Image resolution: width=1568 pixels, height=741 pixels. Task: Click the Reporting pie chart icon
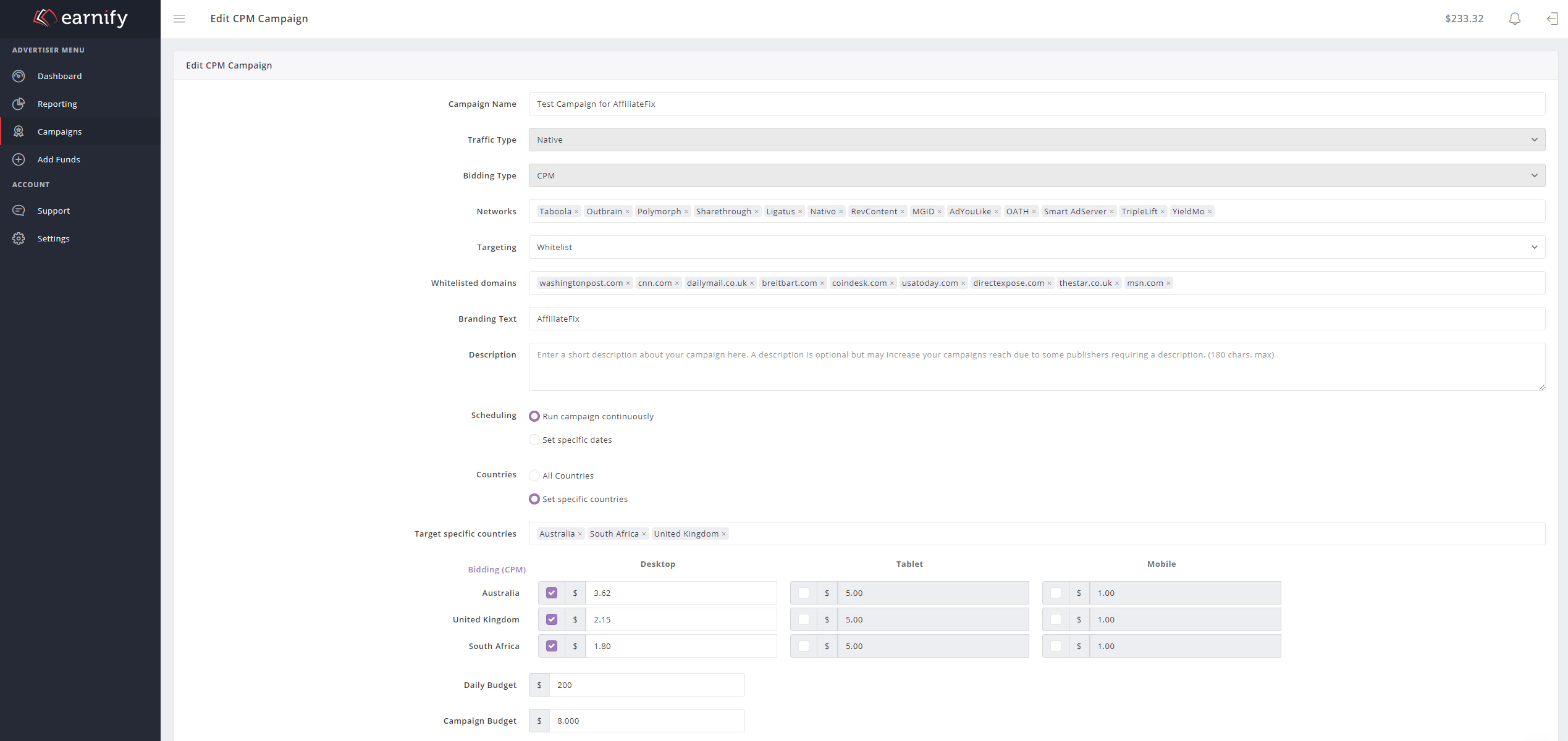pyautogui.click(x=19, y=104)
